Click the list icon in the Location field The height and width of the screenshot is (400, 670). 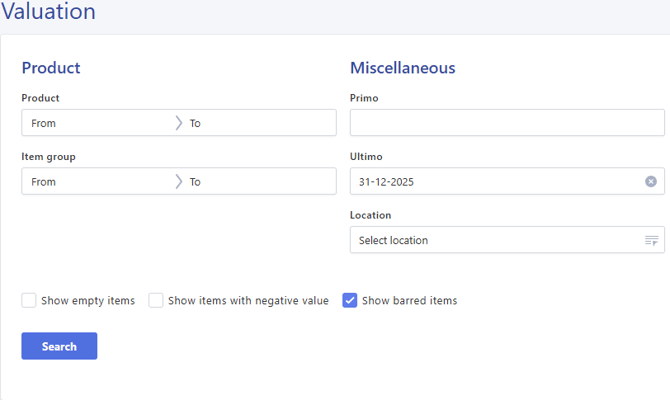pos(651,240)
